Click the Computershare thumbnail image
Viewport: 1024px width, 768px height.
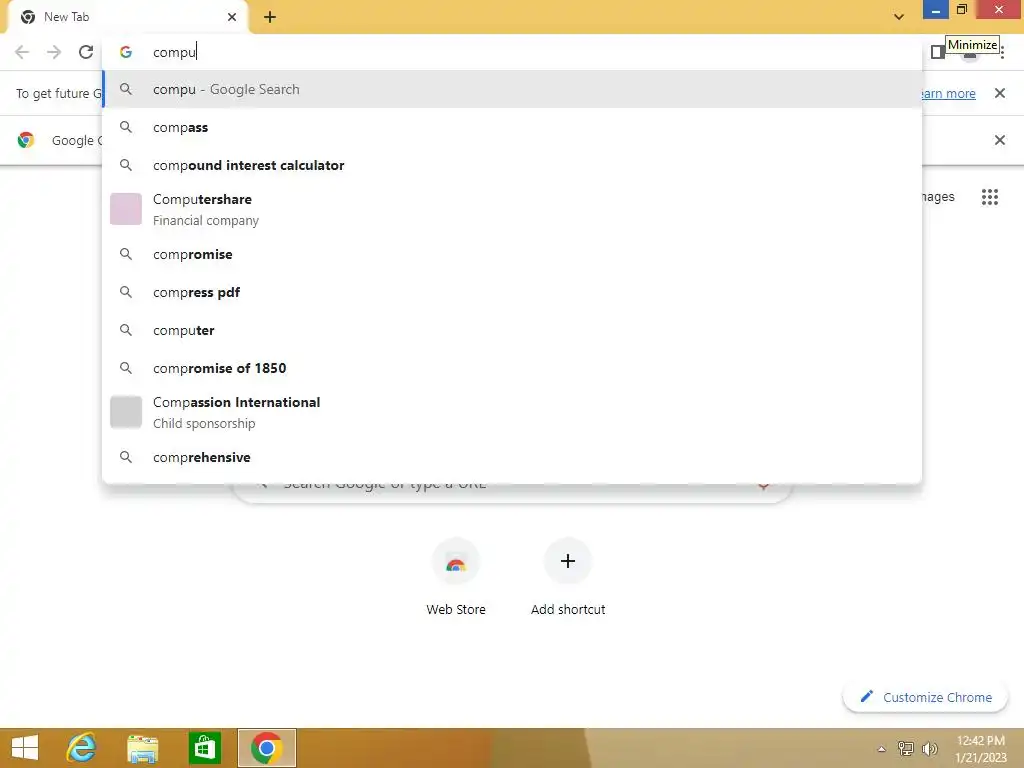tap(126, 209)
